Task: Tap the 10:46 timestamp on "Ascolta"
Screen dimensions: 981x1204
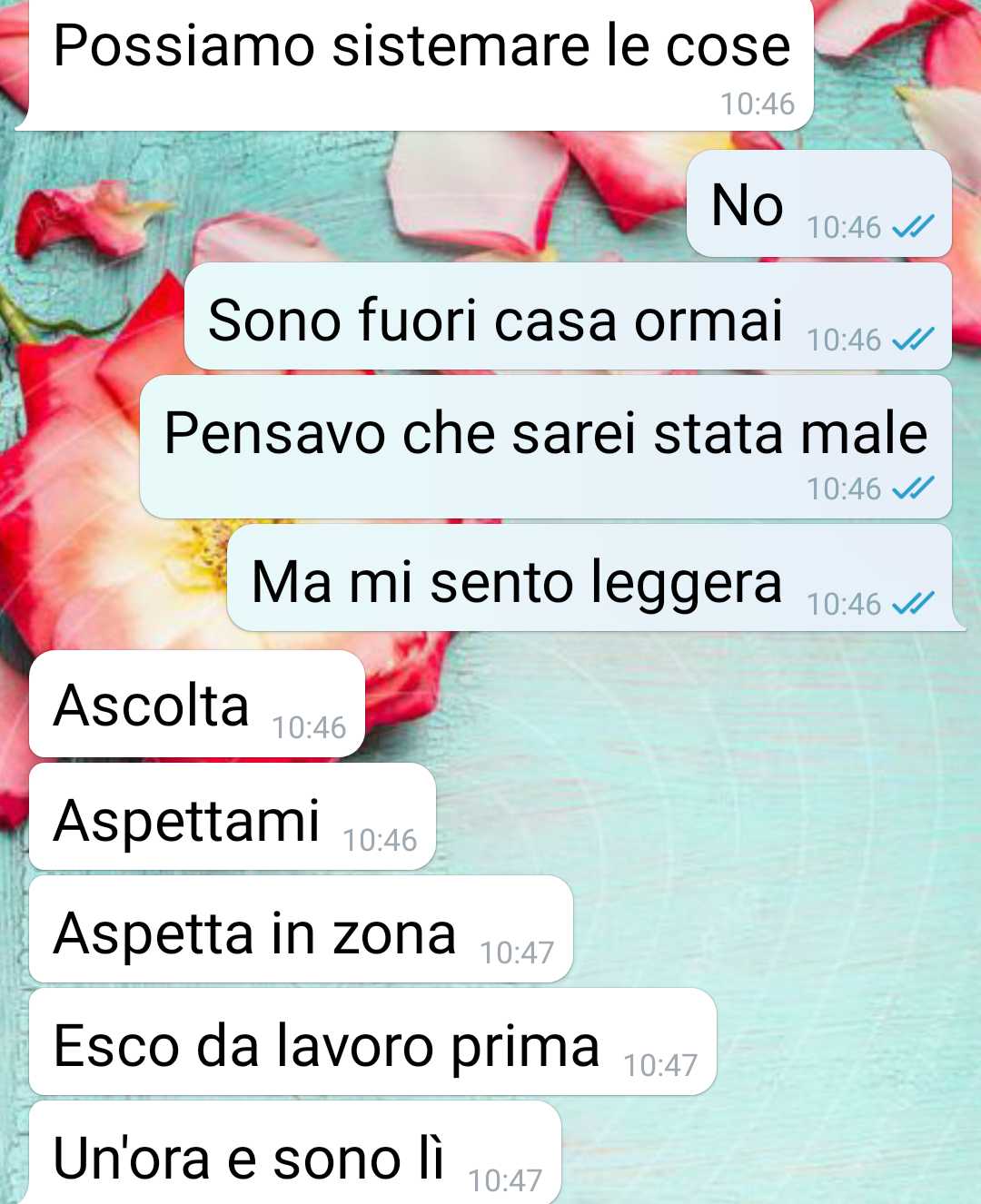Action: coord(309,727)
